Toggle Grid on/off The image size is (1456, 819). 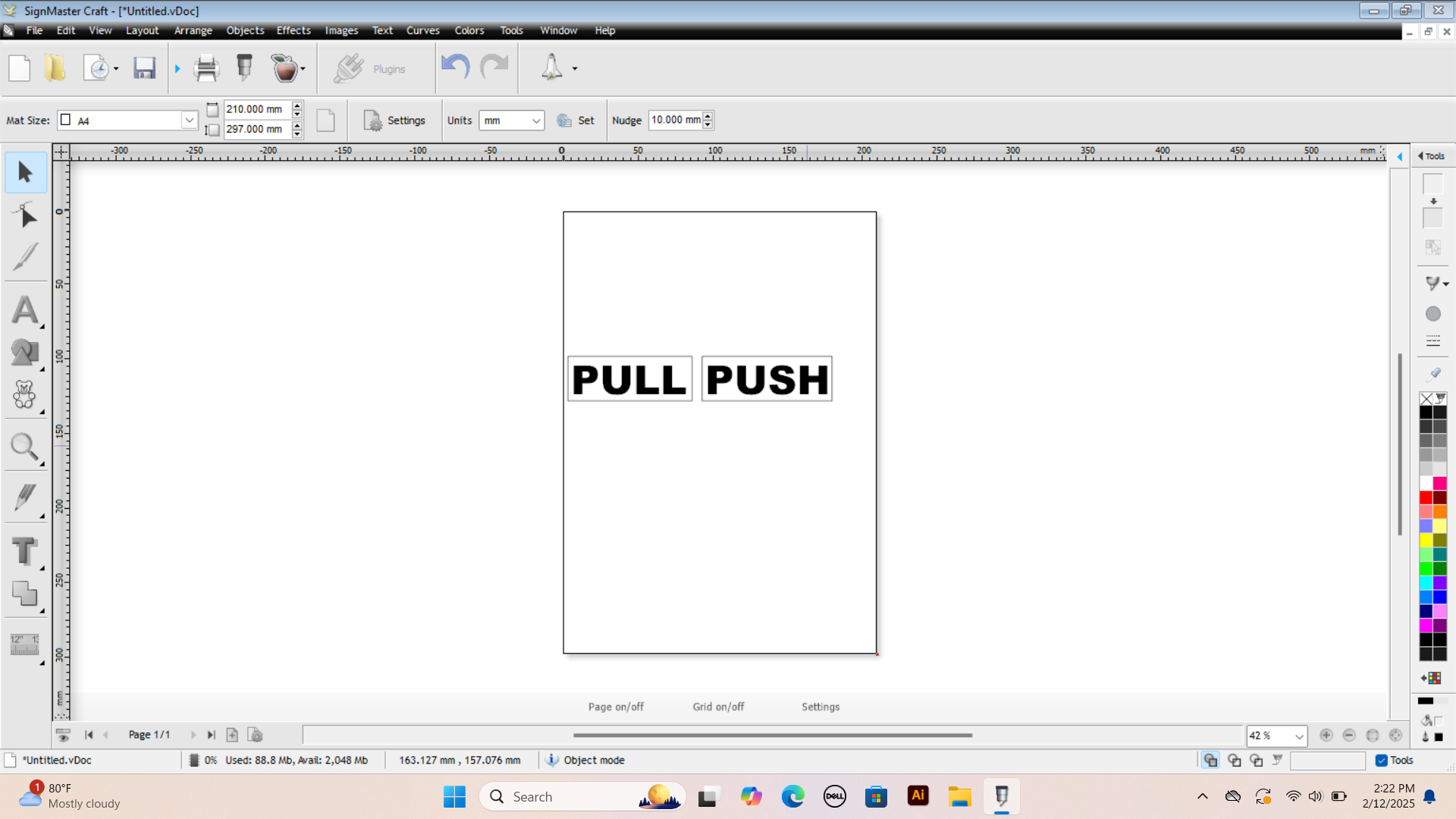point(718,707)
